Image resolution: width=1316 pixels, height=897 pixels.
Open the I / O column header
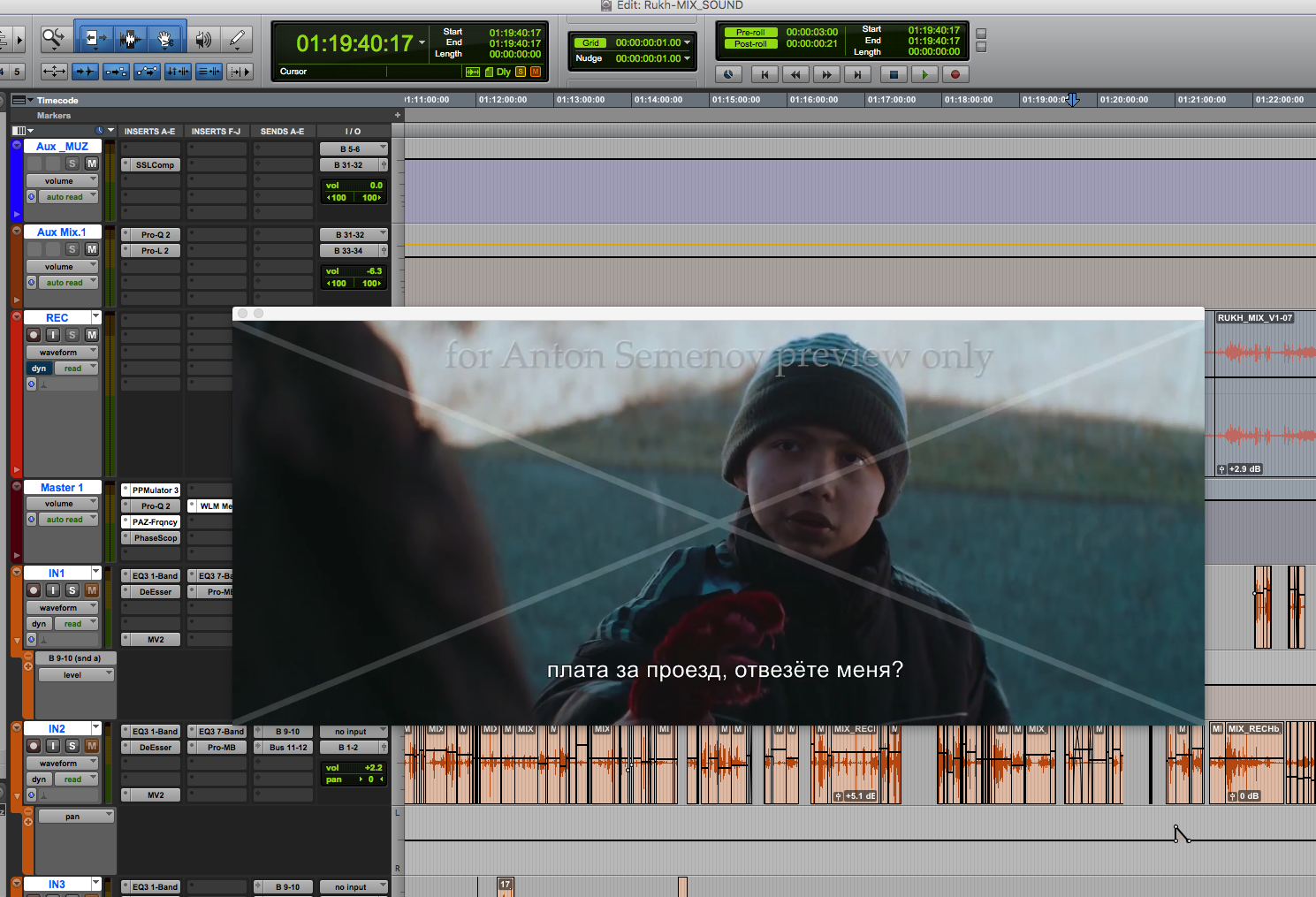tap(353, 131)
